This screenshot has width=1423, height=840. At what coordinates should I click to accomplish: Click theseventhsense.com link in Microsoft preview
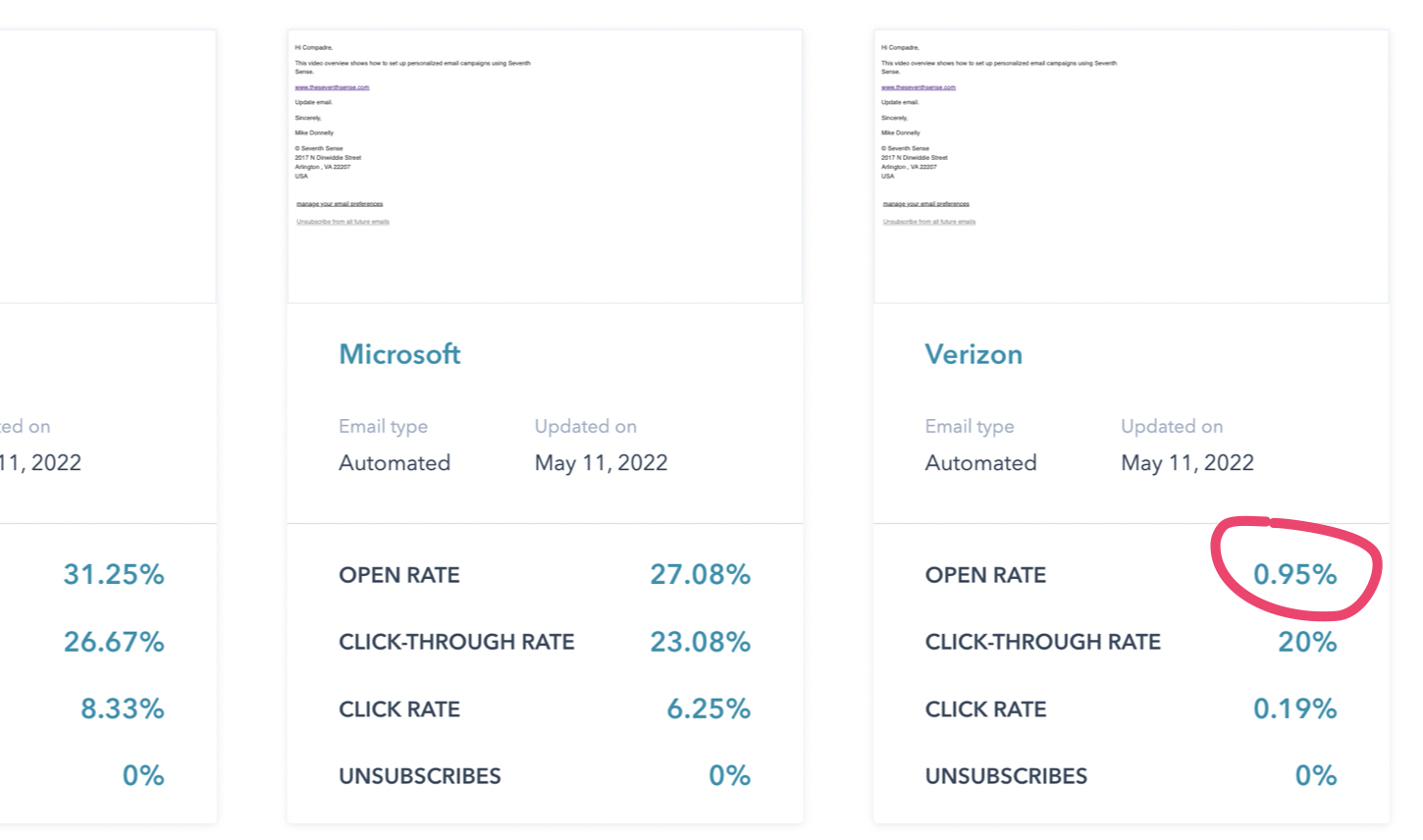pos(332,87)
